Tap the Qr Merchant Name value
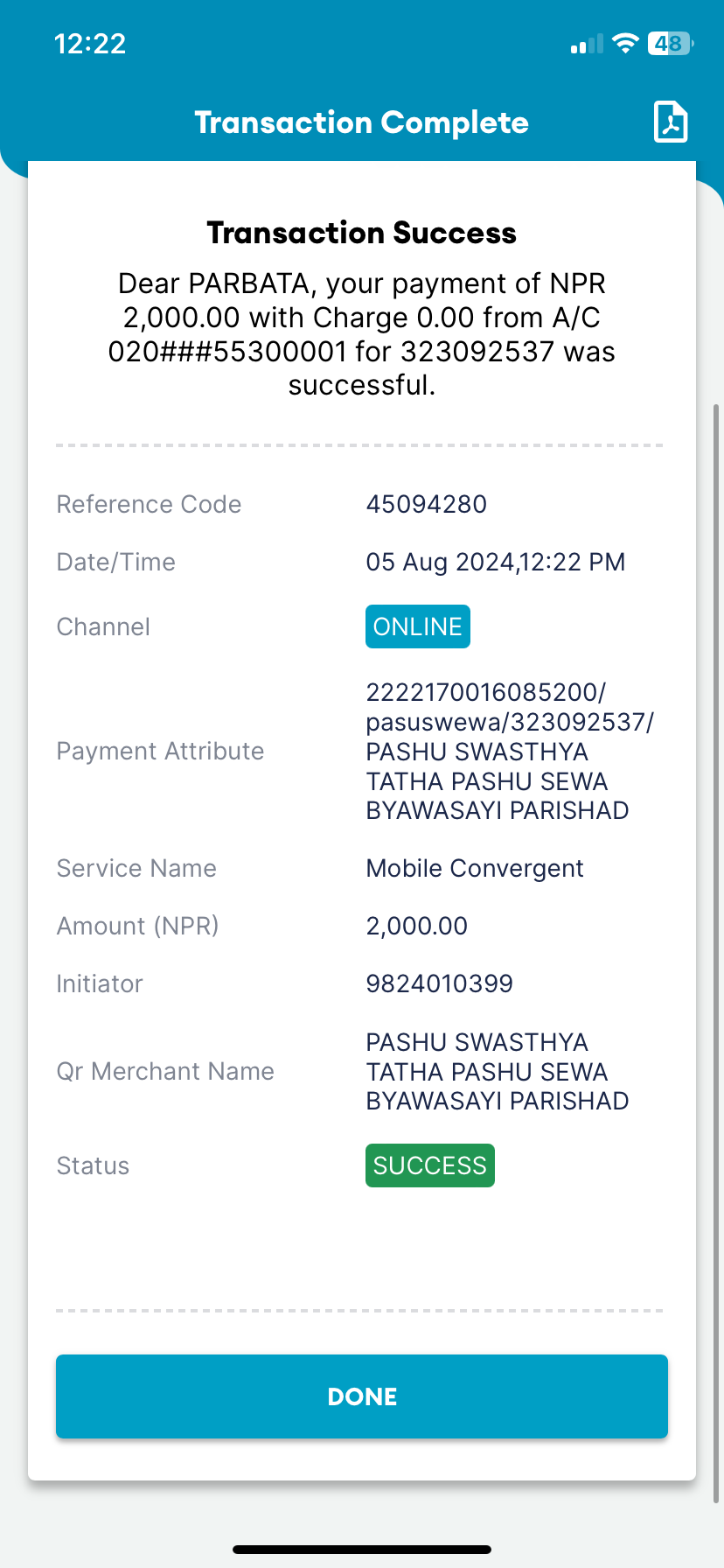The width and height of the screenshot is (724, 1568). click(x=498, y=1072)
